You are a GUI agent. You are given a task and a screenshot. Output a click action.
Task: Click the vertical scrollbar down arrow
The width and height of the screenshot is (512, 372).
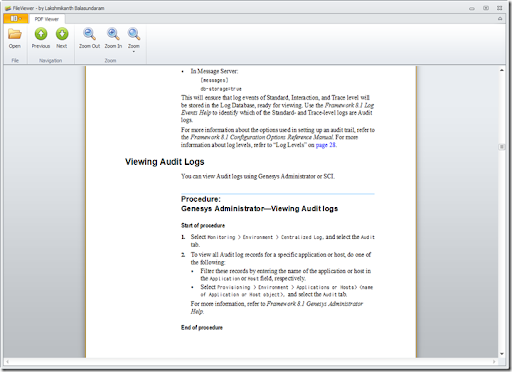tap(502, 354)
